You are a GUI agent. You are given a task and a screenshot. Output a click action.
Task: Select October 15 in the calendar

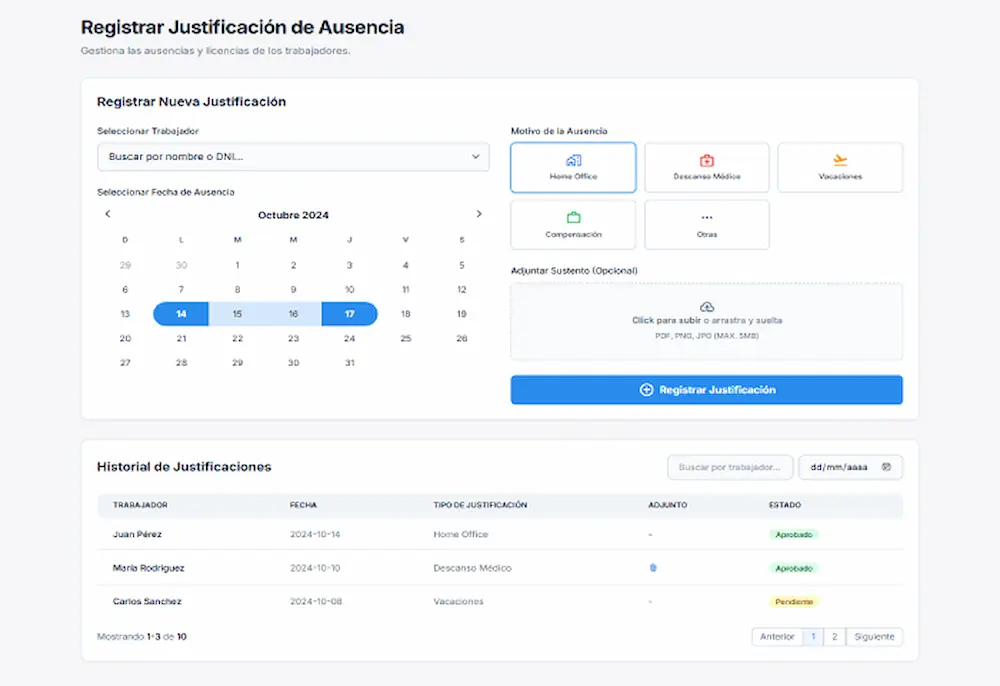click(237, 314)
